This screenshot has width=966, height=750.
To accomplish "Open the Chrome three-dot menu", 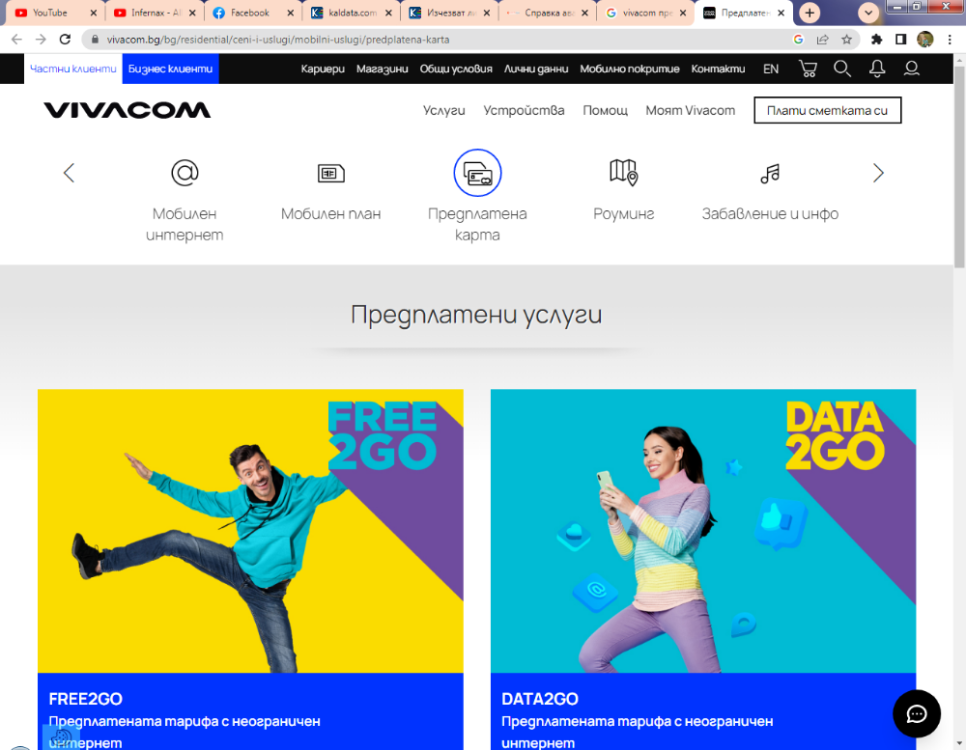I will click(949, 39).
